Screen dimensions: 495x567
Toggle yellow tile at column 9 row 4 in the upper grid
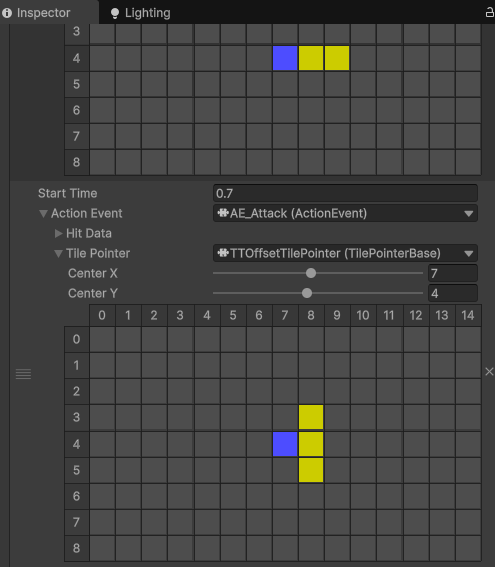(x=337, y=58)
